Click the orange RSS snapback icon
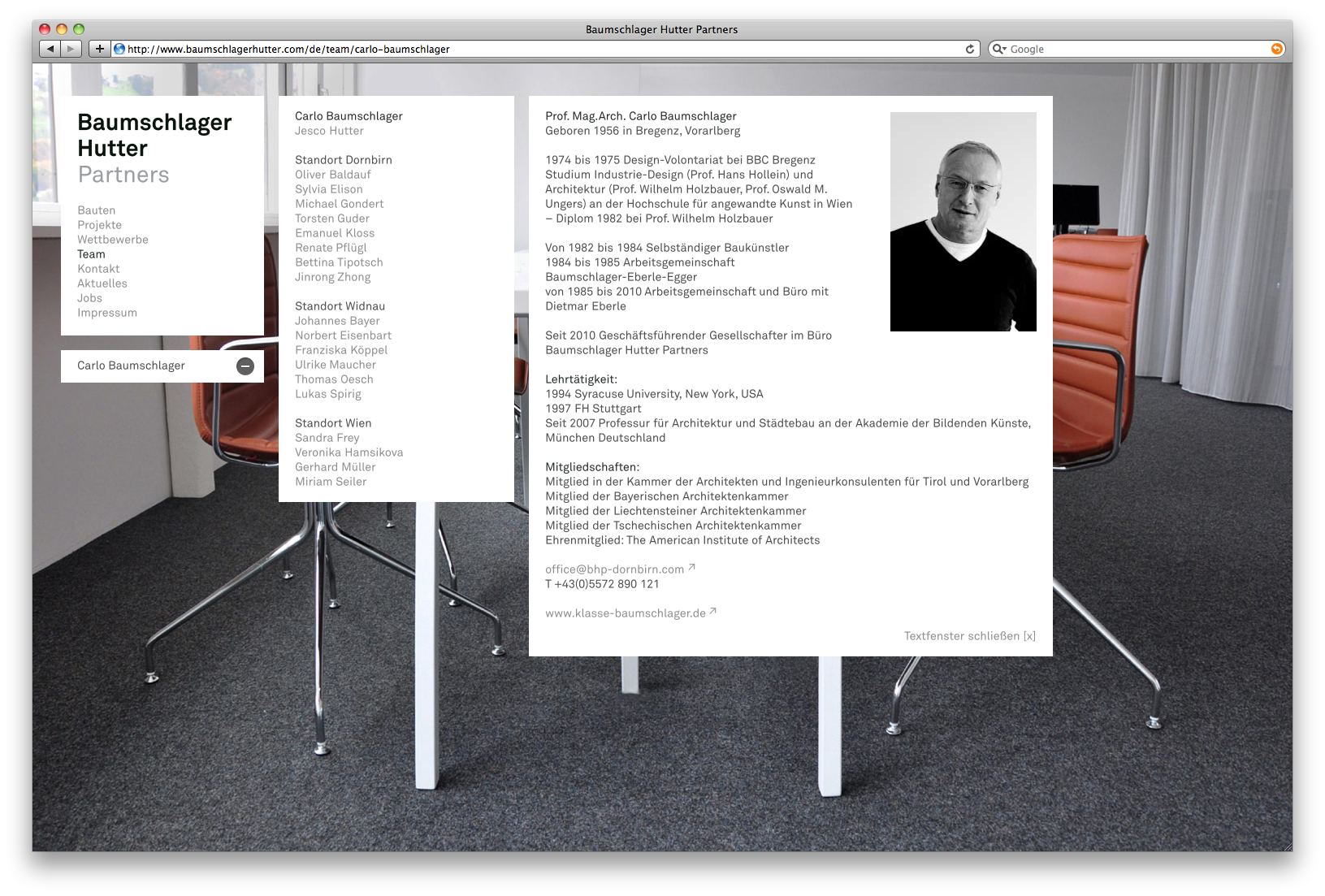Viewport: 1325px width, 896px height. pos(1277,49)
